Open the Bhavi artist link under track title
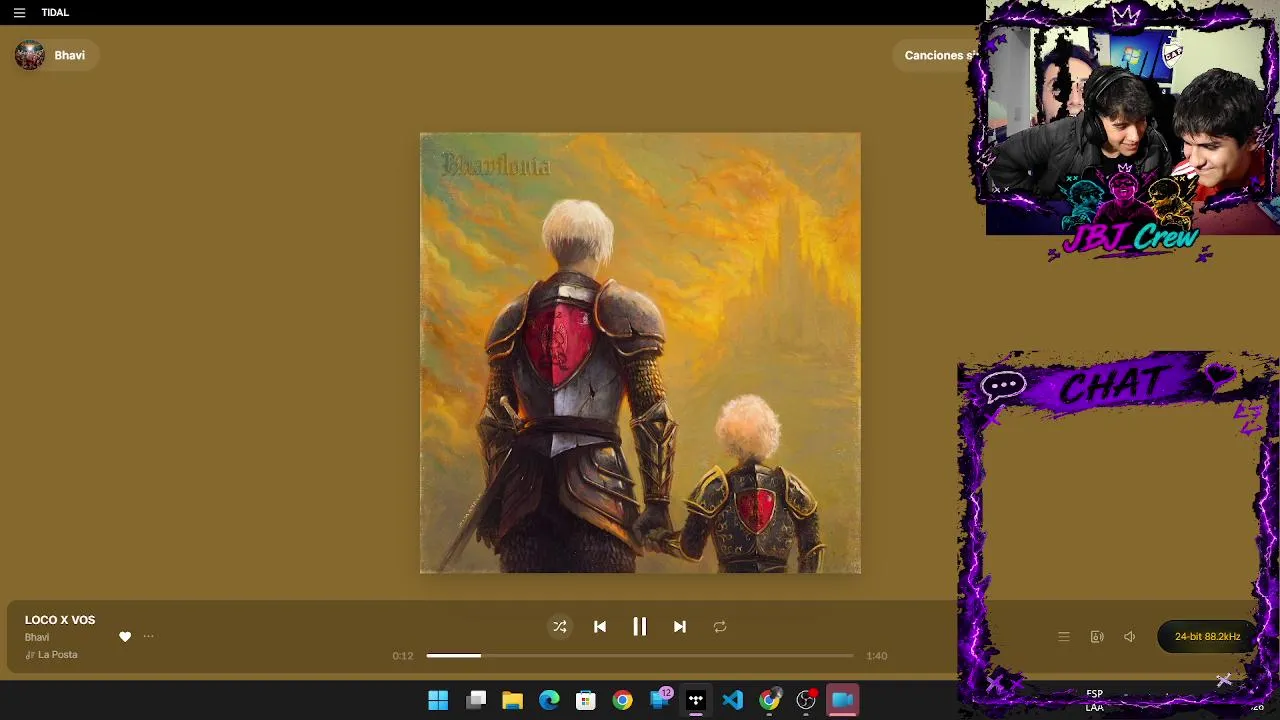Viewport: 1280px width, 720px height. [37, 637]
